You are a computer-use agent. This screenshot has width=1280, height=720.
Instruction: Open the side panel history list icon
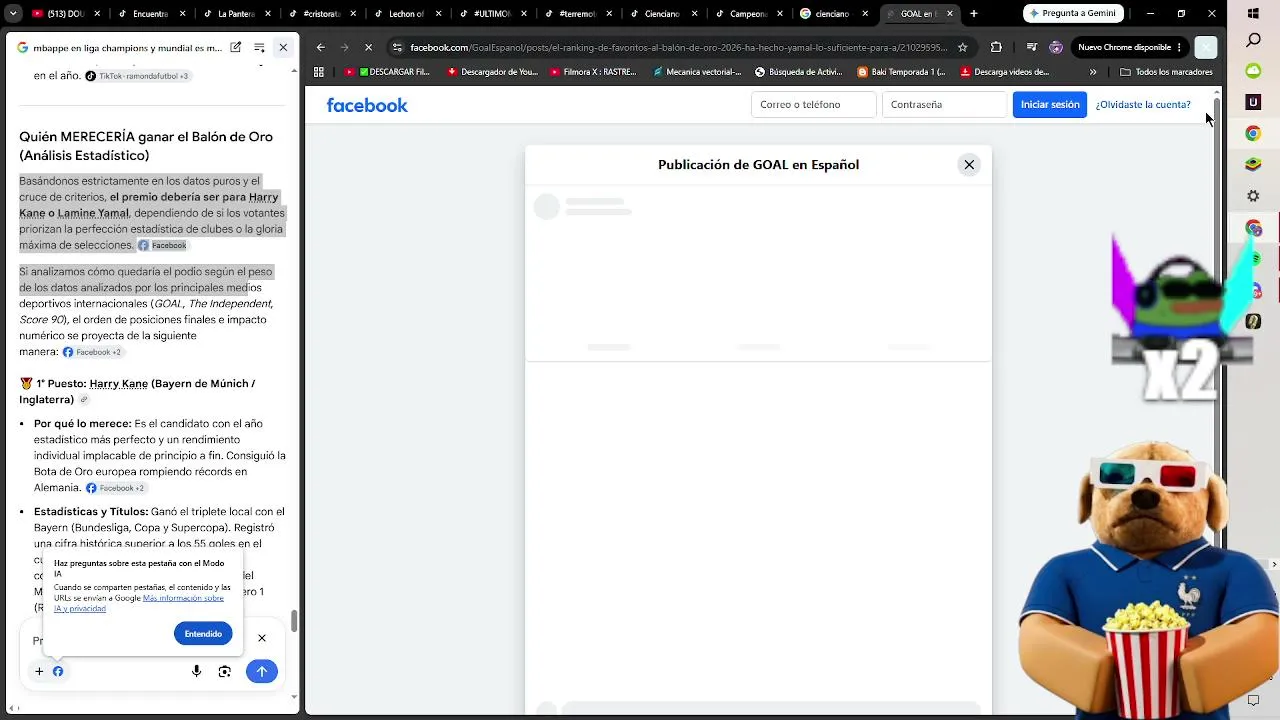pyautogui.click(x=259, y=47)
